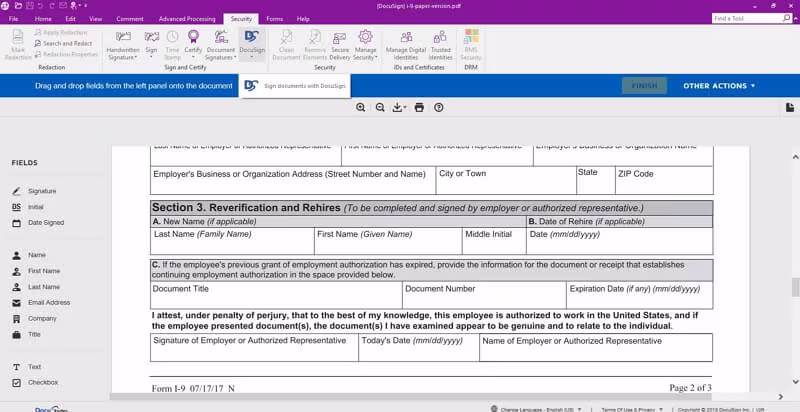
Task: Open Document Signatures tool
Action: [221, 44]
